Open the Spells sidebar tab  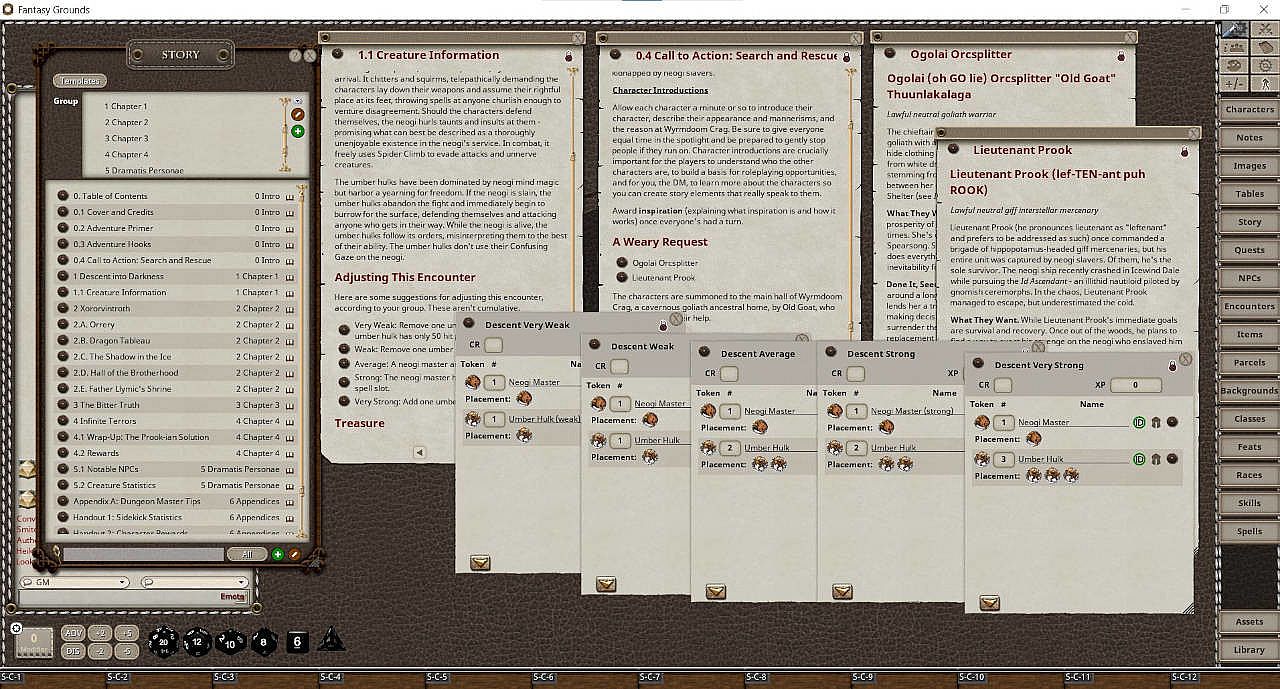tap(1249, 531)
